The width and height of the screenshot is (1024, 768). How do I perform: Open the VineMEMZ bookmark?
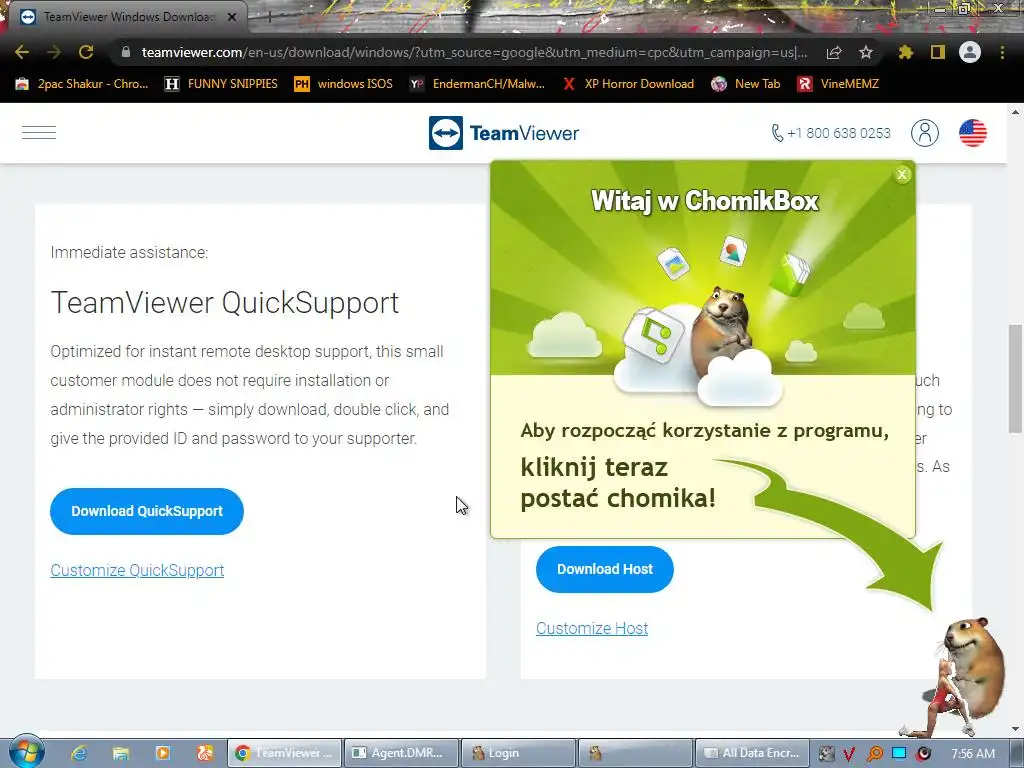click(x=839, y=84)
